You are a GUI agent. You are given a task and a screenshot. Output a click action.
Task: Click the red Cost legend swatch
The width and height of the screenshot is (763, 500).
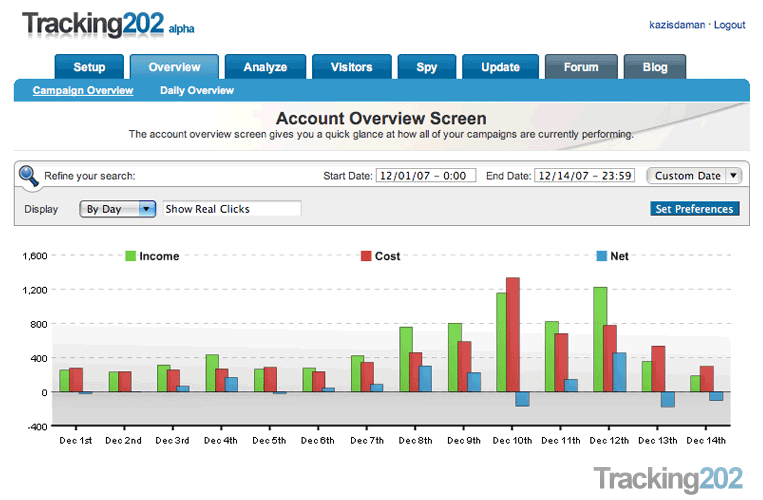(366, 256)
